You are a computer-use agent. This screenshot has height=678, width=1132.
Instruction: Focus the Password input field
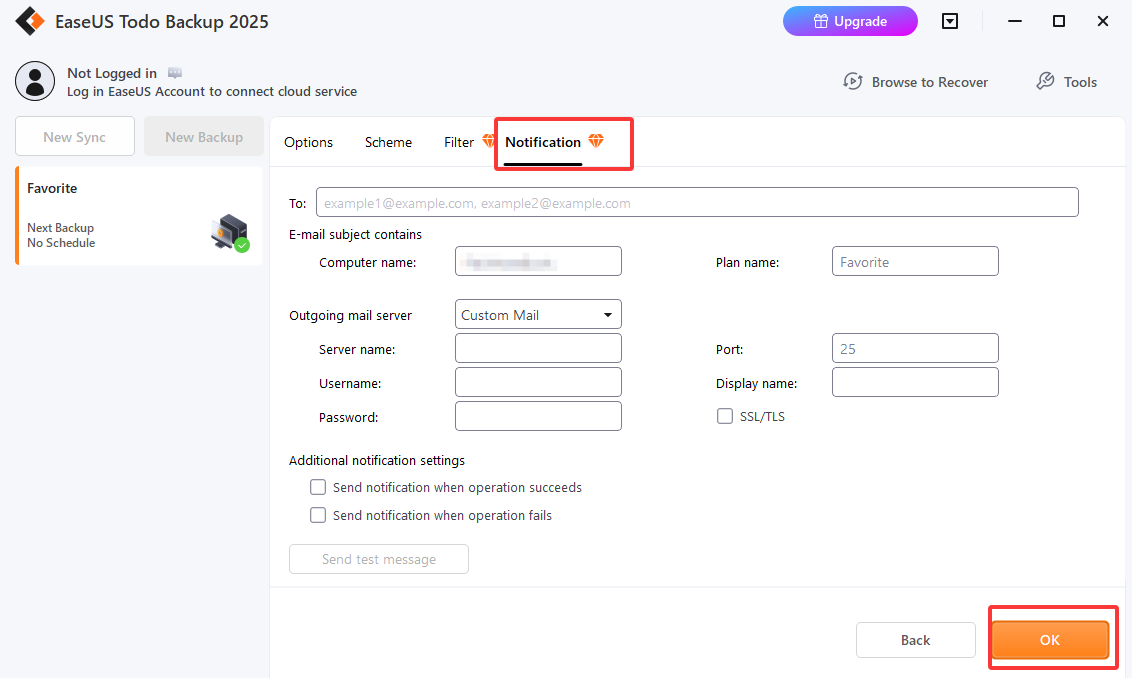[x=538, y=416]
